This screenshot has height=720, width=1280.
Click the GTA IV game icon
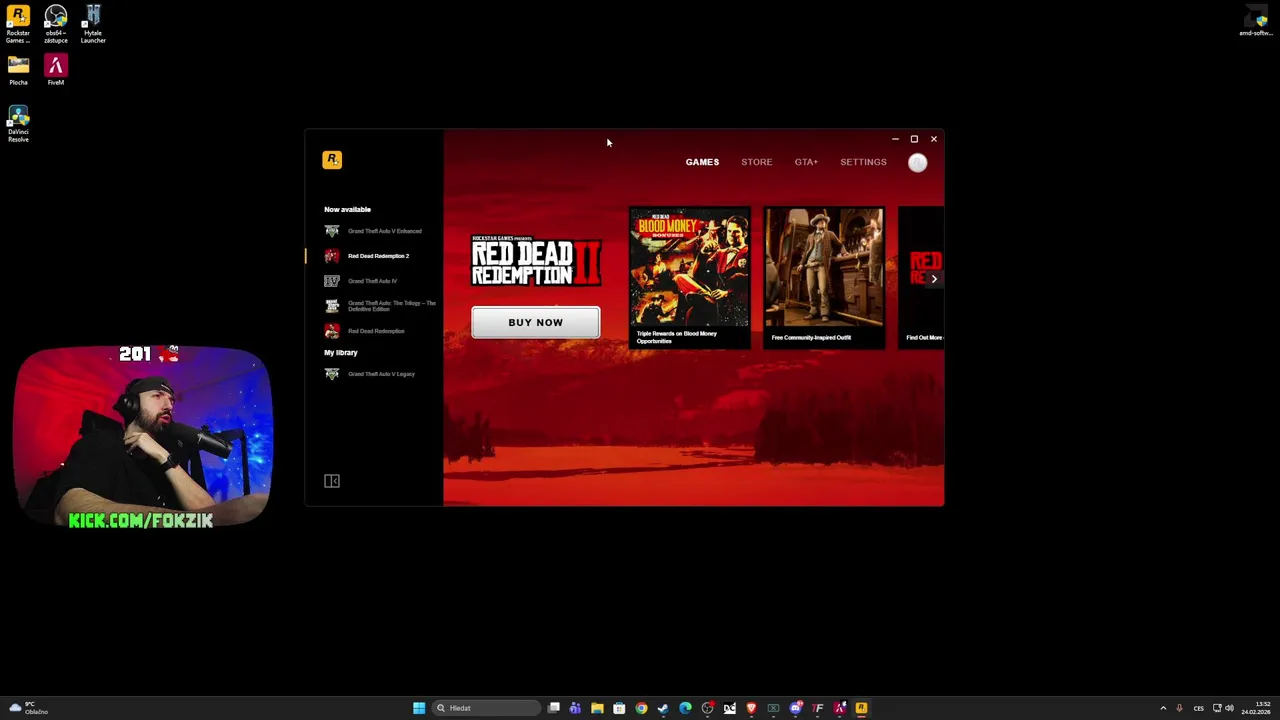[x=332, y=281]
